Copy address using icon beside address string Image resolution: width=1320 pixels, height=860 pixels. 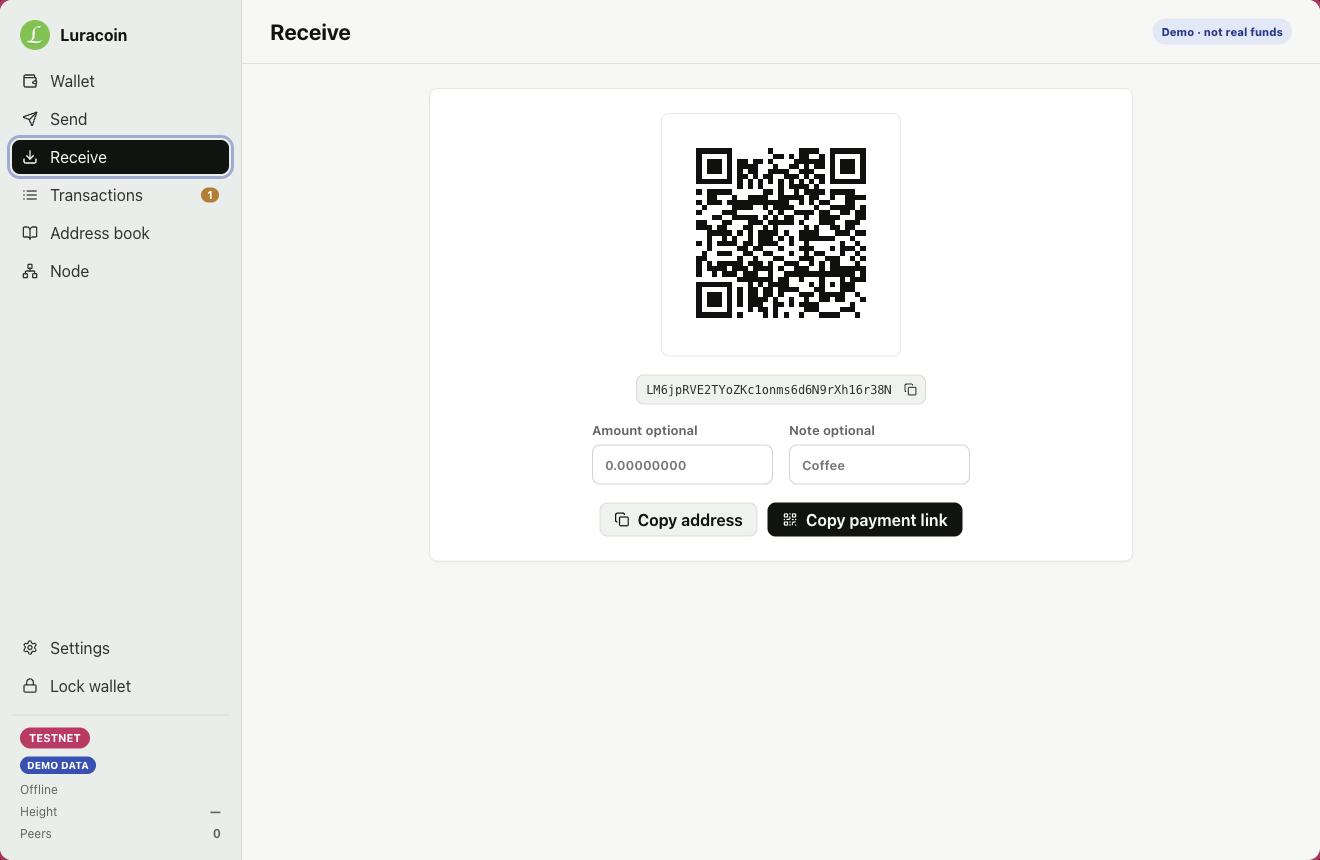pos(910,390)
